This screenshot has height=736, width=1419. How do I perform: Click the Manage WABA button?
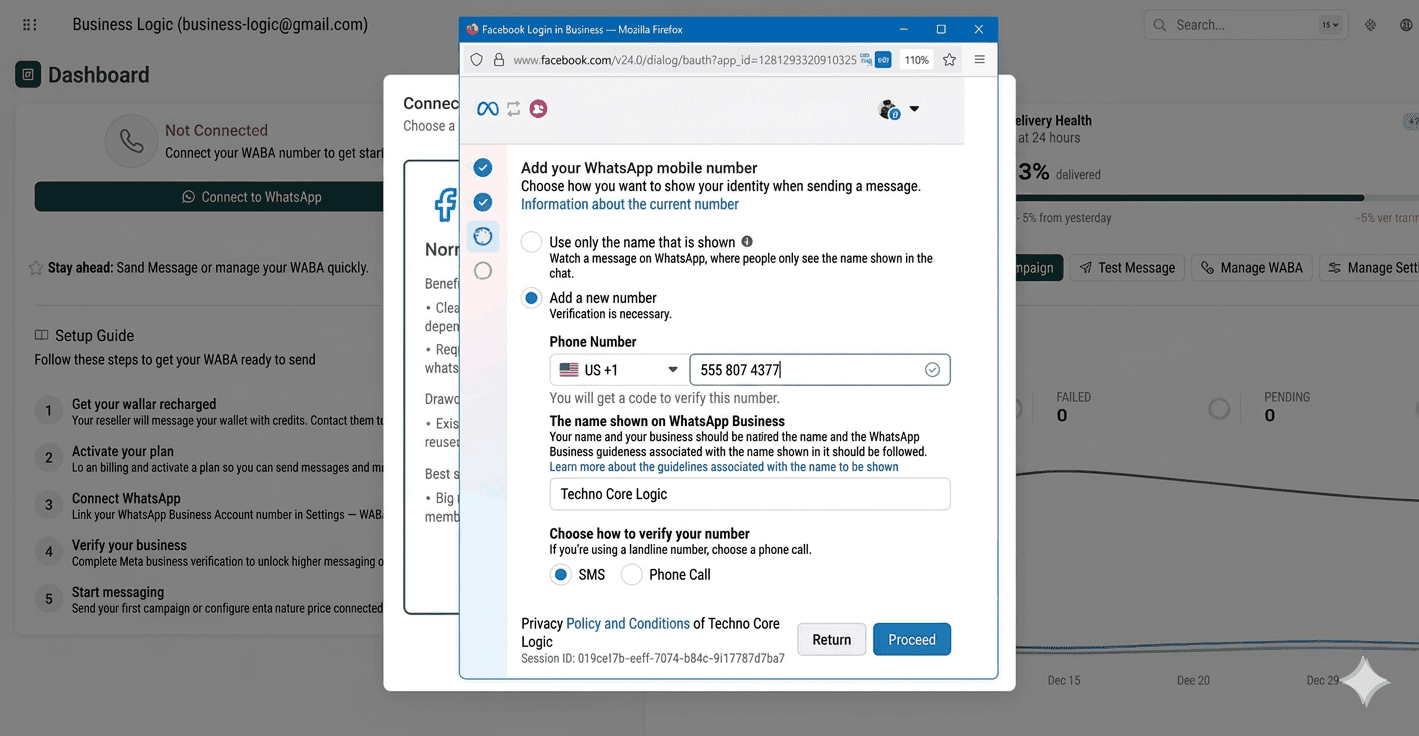point(1251,268)
